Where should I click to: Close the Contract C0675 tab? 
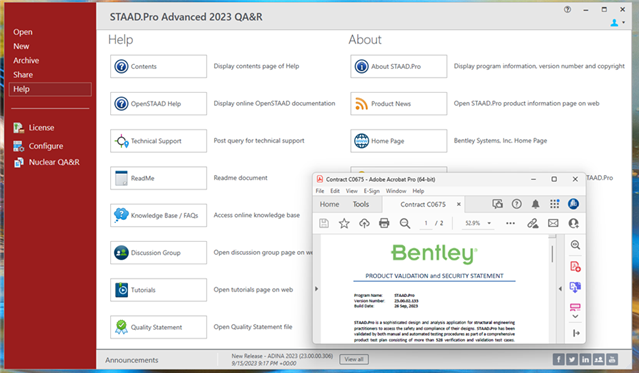click(x=458, y=204)
